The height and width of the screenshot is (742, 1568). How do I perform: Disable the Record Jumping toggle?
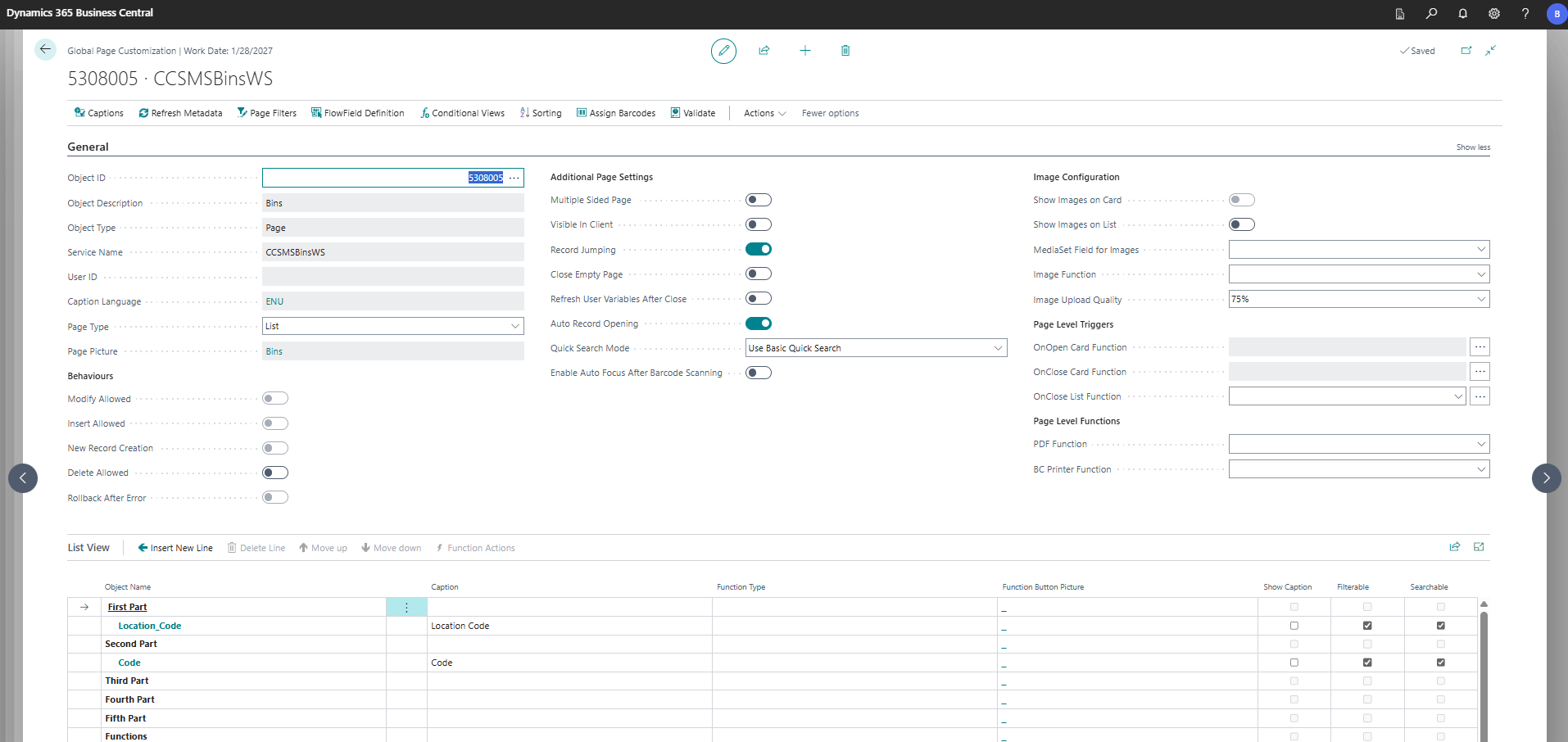pyautogui.click(x=759, y=249)
